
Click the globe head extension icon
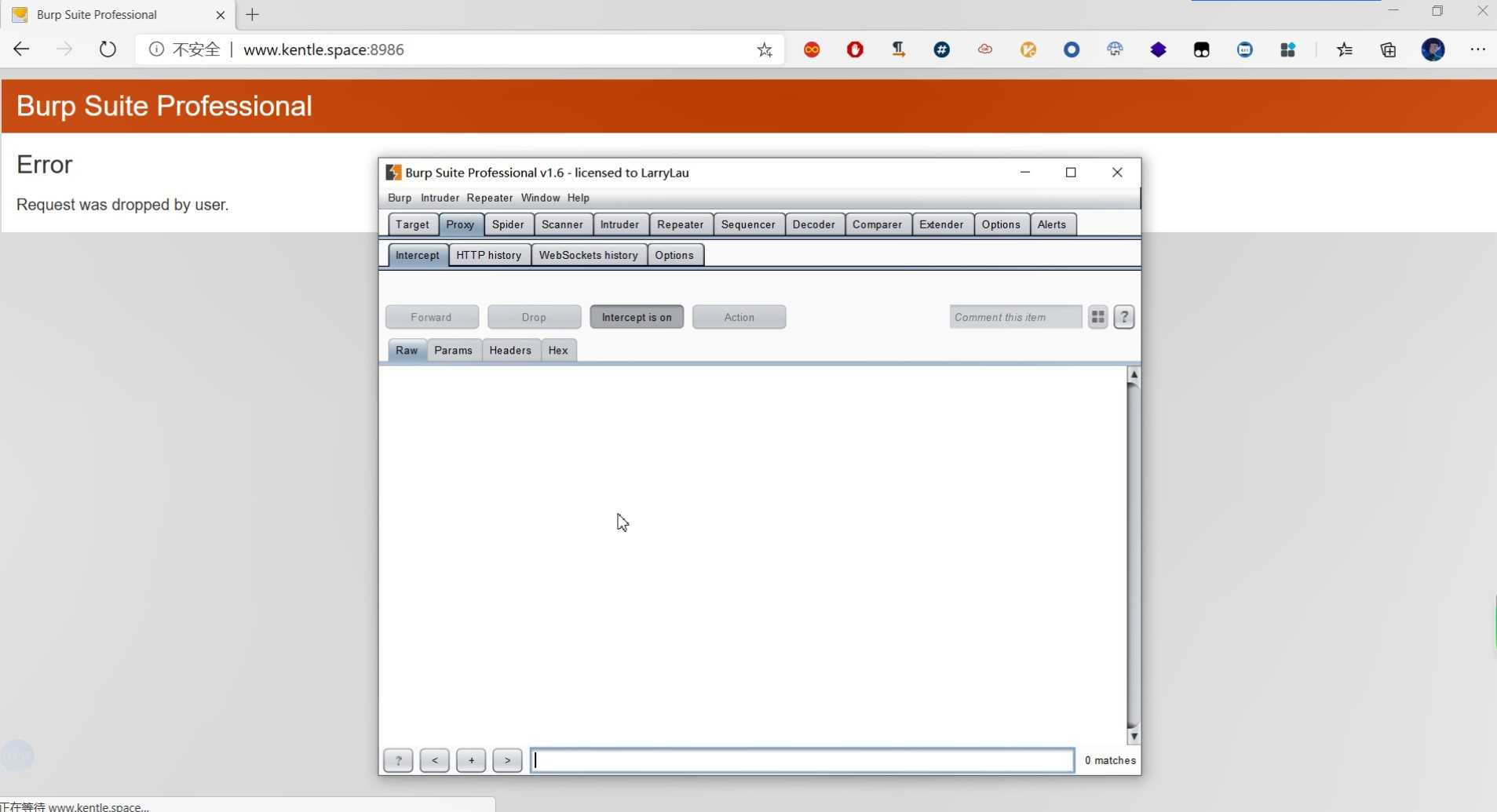tap(1115, 50)
